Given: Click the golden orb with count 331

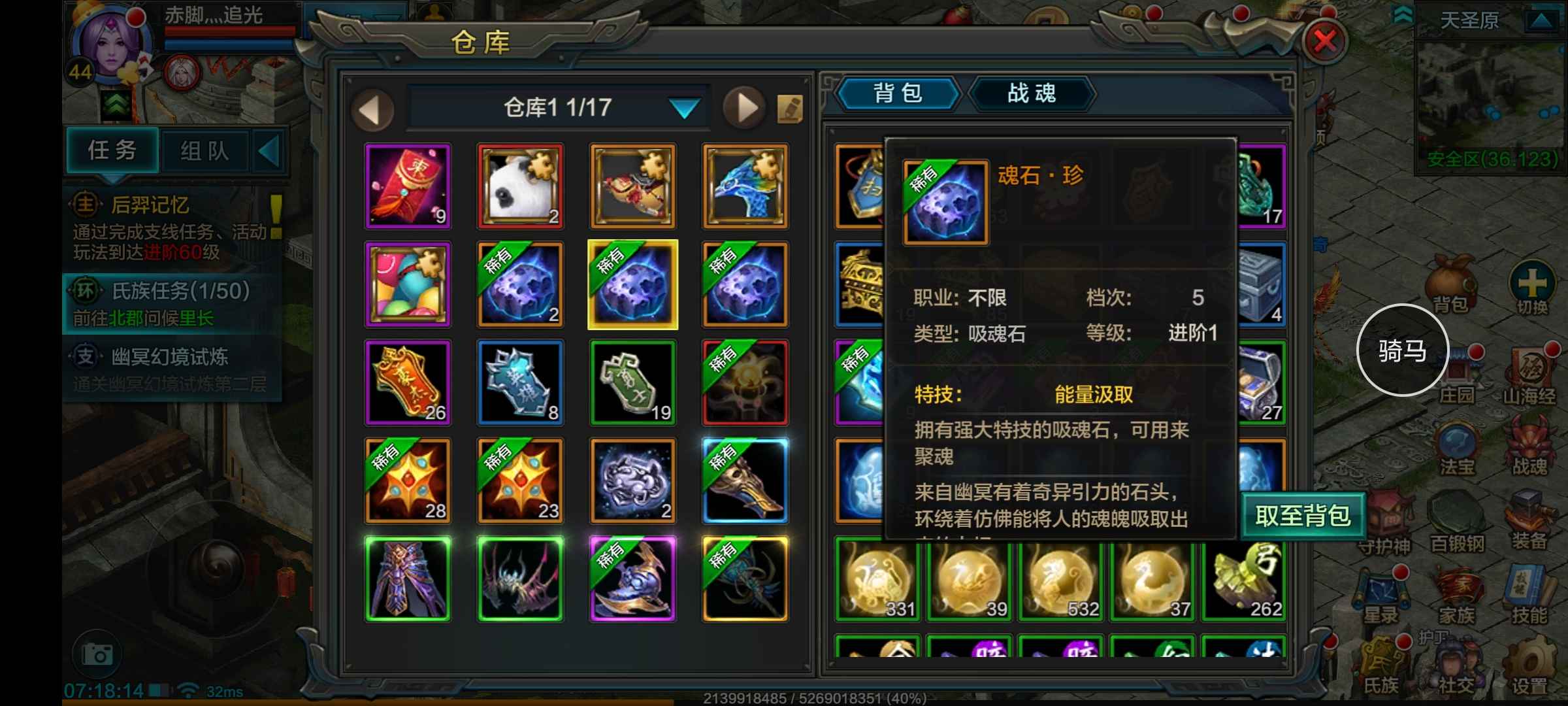Looking at the screenshot, I should 877,580.
